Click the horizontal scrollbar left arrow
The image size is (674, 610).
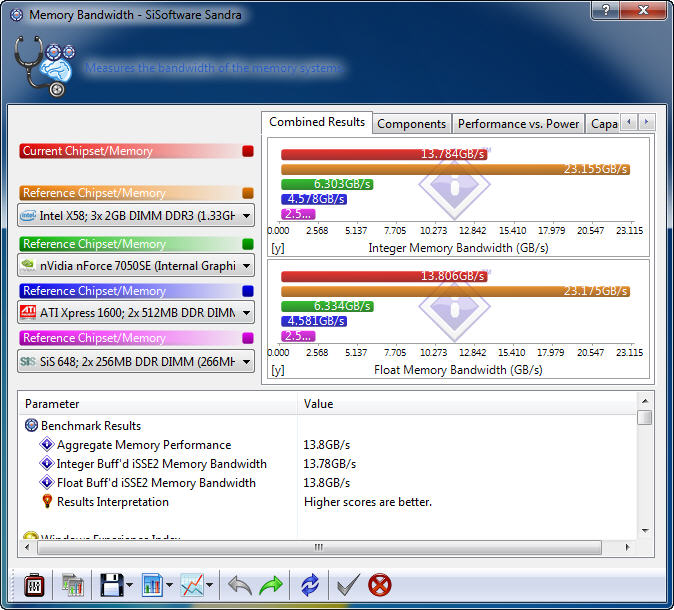(x=28, y=547)
